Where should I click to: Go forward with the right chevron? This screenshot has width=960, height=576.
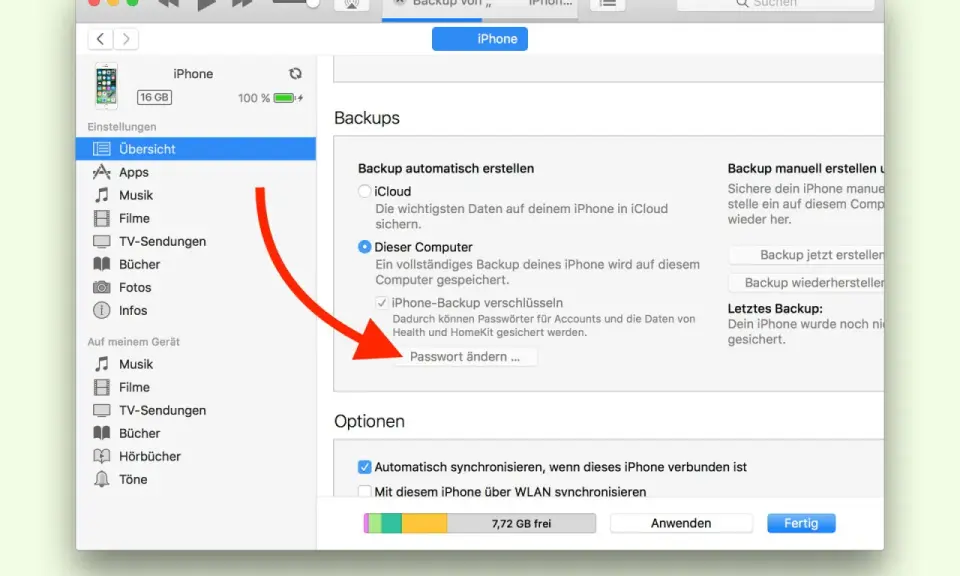(x=126, y=39)
